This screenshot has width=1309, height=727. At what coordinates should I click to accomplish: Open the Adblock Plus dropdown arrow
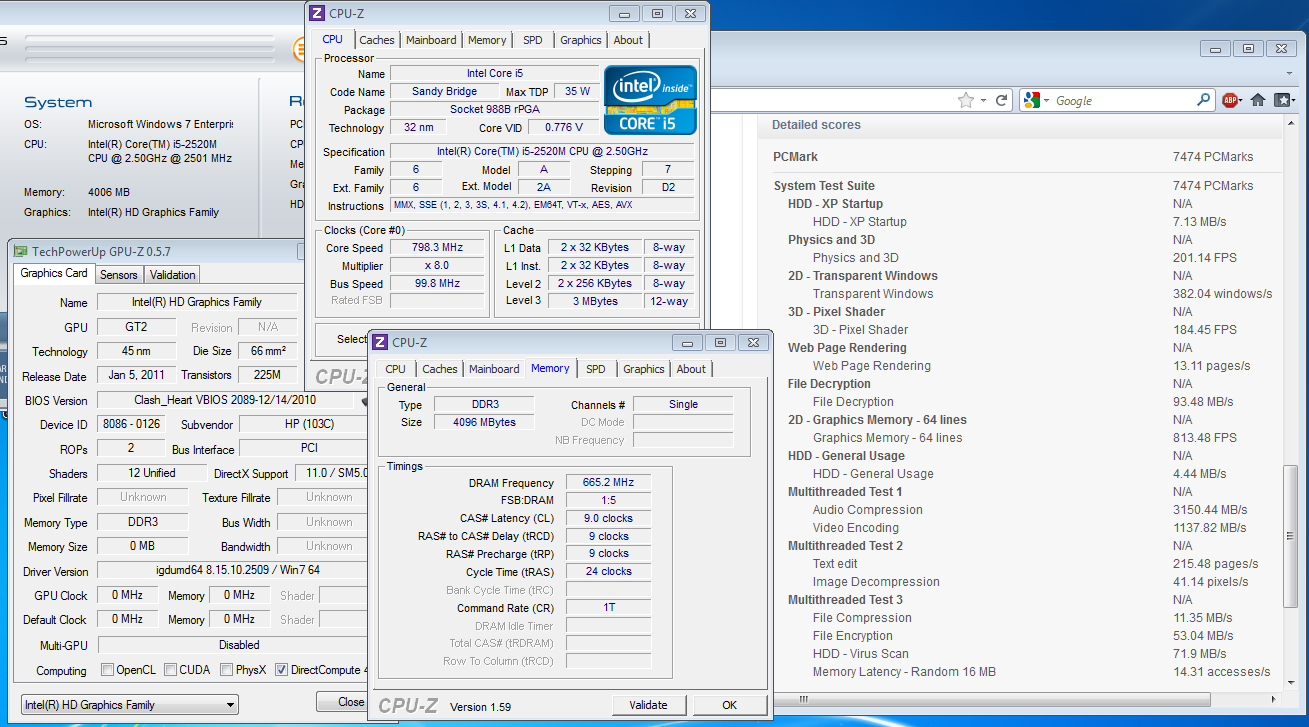(1243, 100)
